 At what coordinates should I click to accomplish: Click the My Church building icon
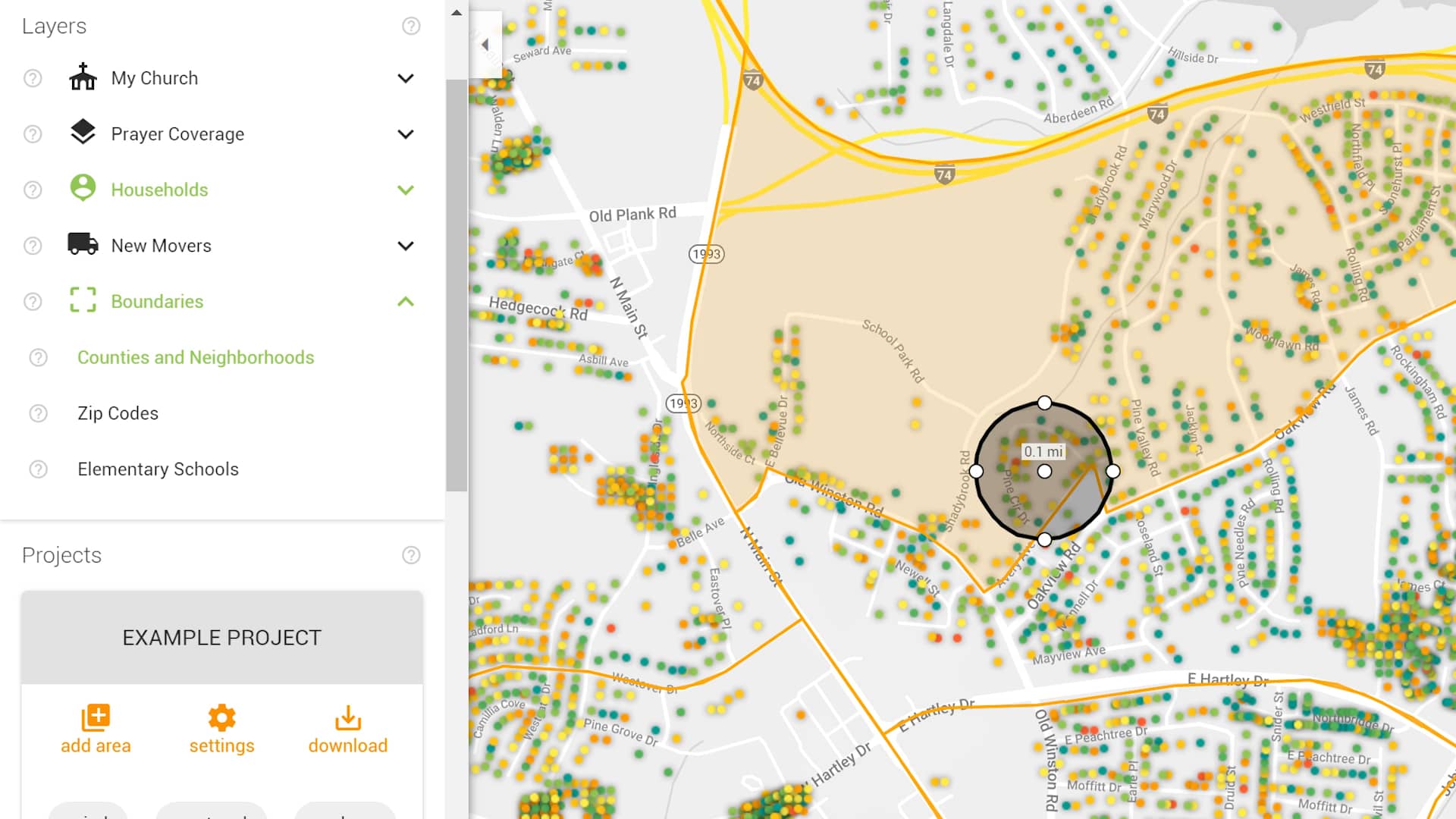point(83,77)
